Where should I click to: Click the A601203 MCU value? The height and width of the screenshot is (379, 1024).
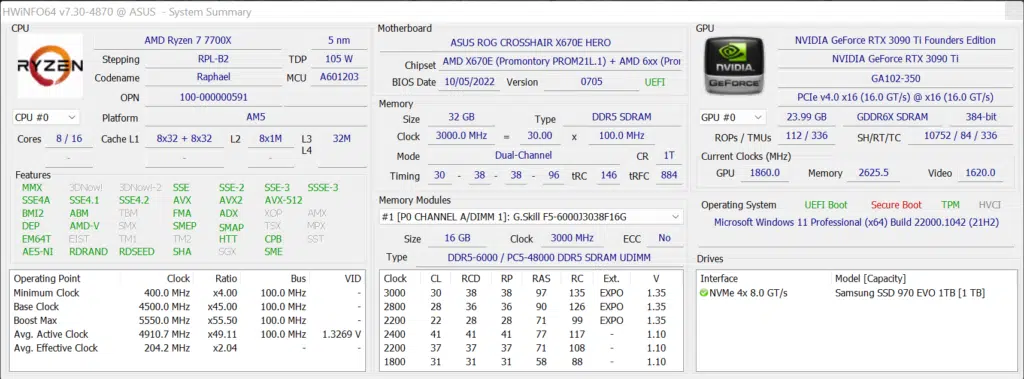coord(339,77)
